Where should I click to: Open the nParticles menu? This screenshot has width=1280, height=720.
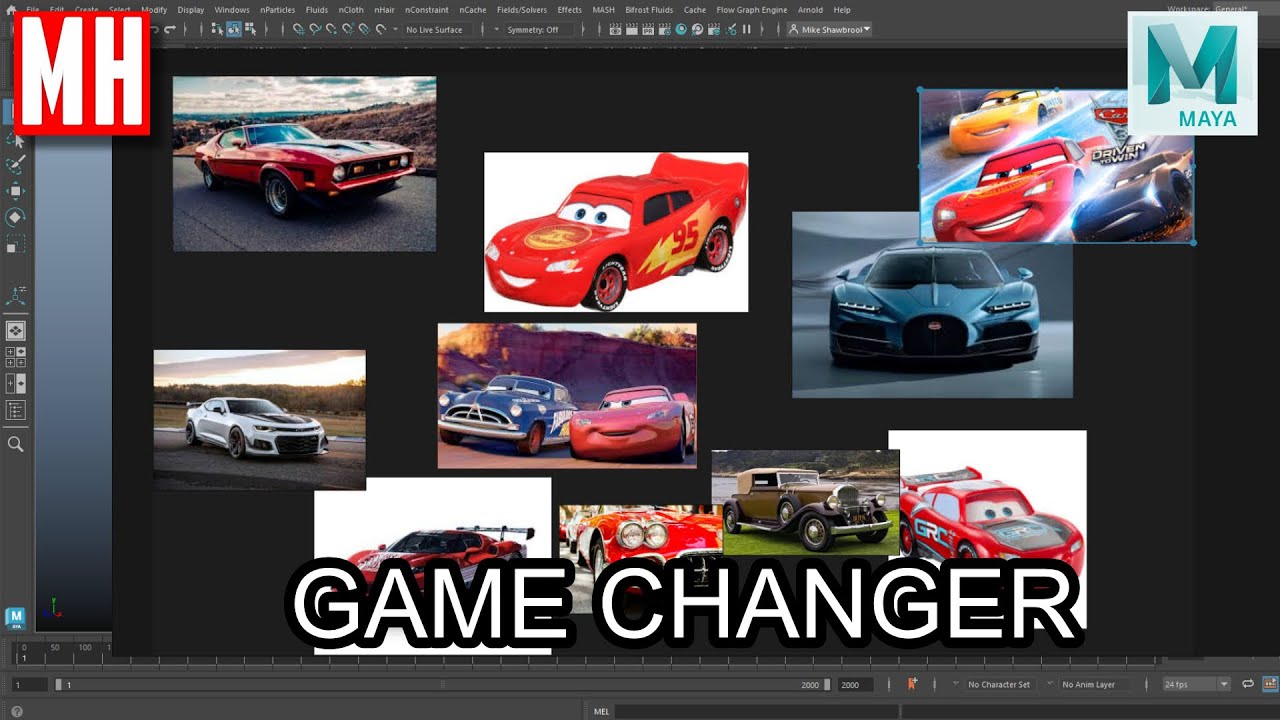277,10
